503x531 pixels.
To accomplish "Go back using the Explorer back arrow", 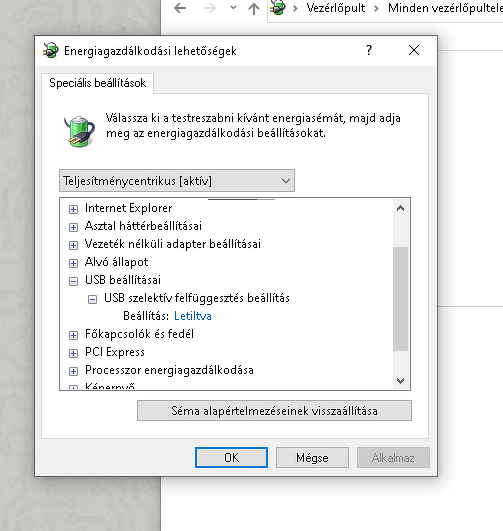I will coord(180,8).
